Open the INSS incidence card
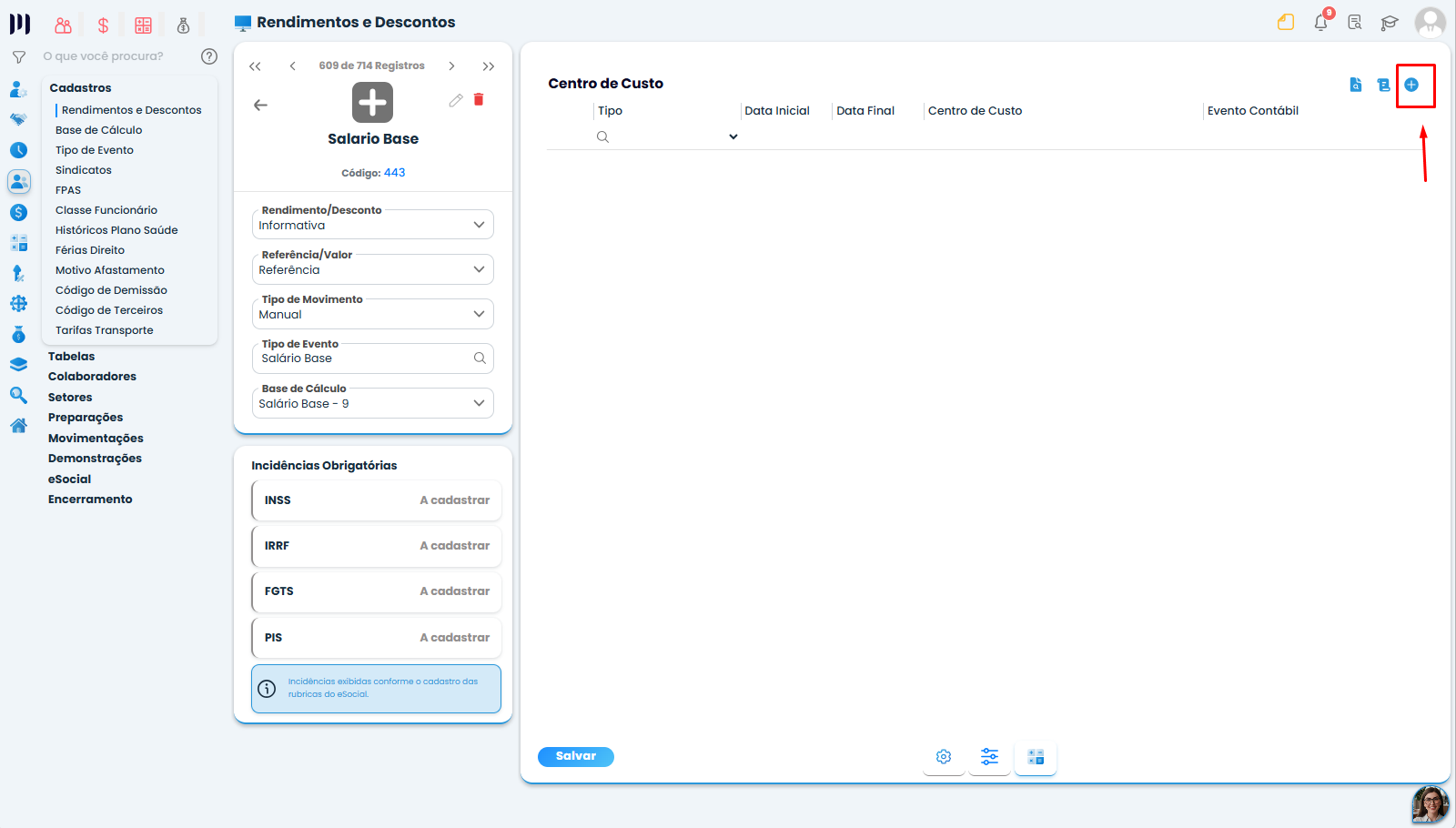Screen dimensions: 1456x828 (x=377, y=500)
